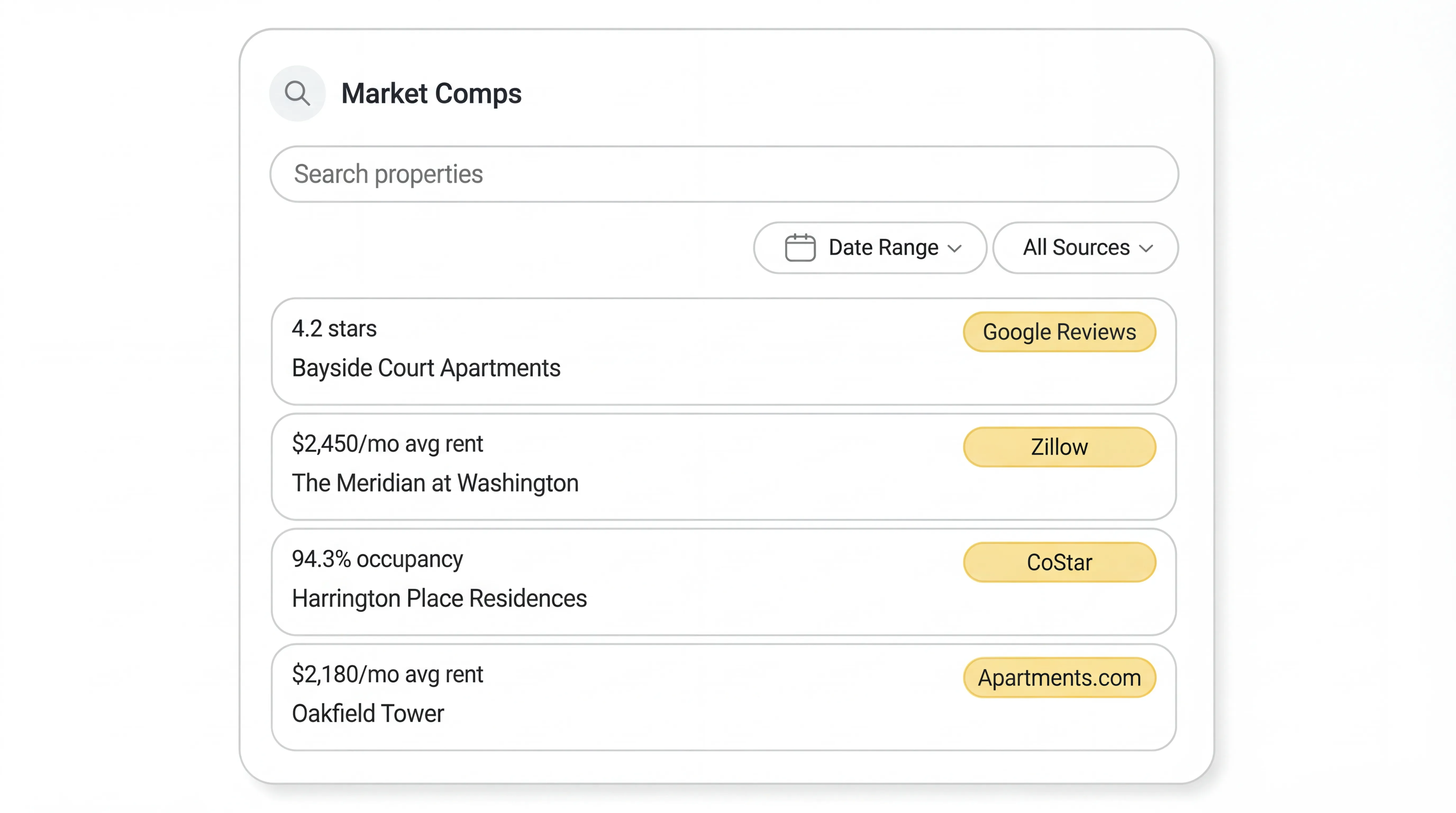Click the Search properties input field
This screenshot has height=813, width=1456.
click(x=724, y=174)
